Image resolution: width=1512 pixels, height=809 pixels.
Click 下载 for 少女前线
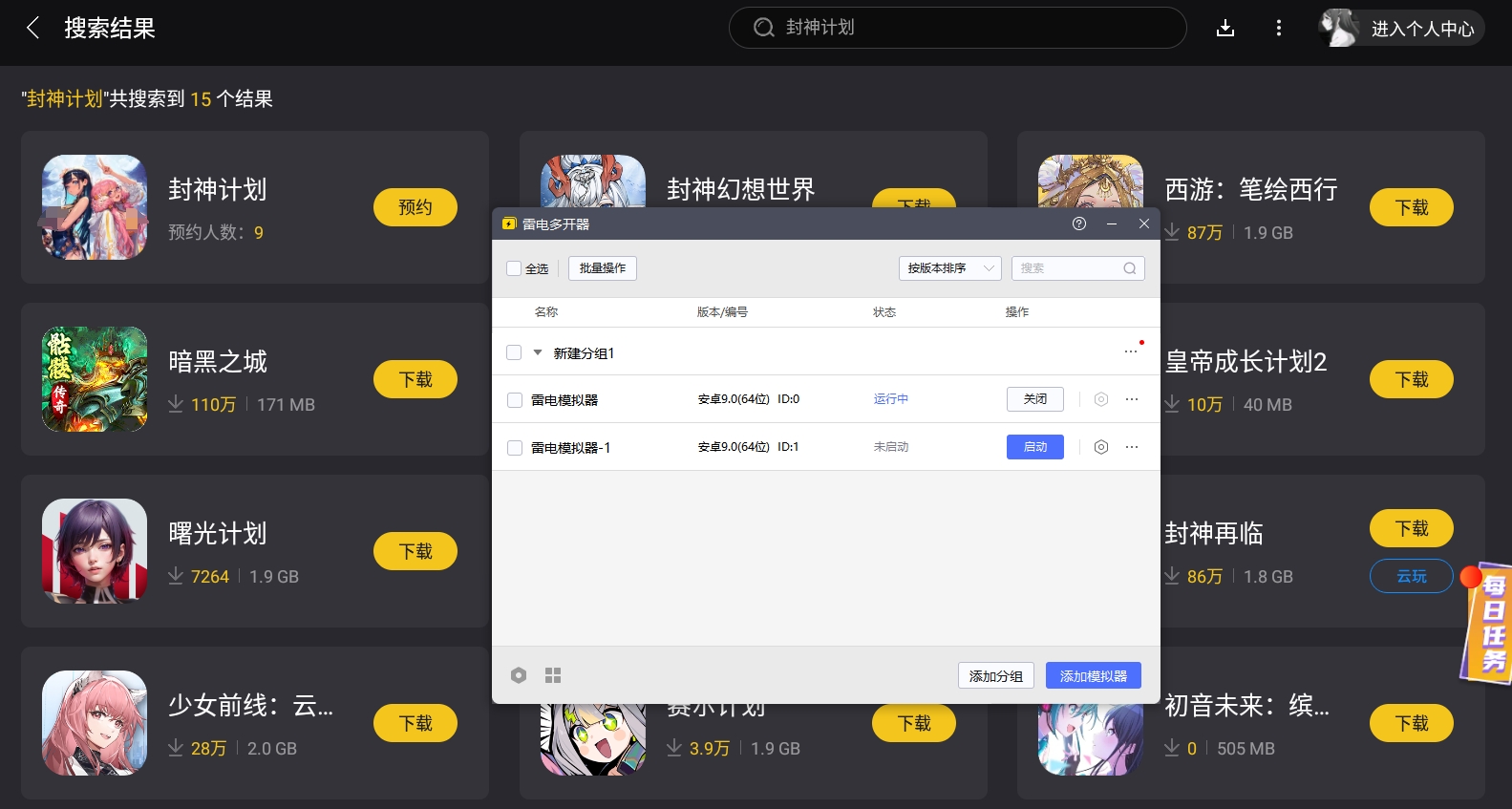415,723
